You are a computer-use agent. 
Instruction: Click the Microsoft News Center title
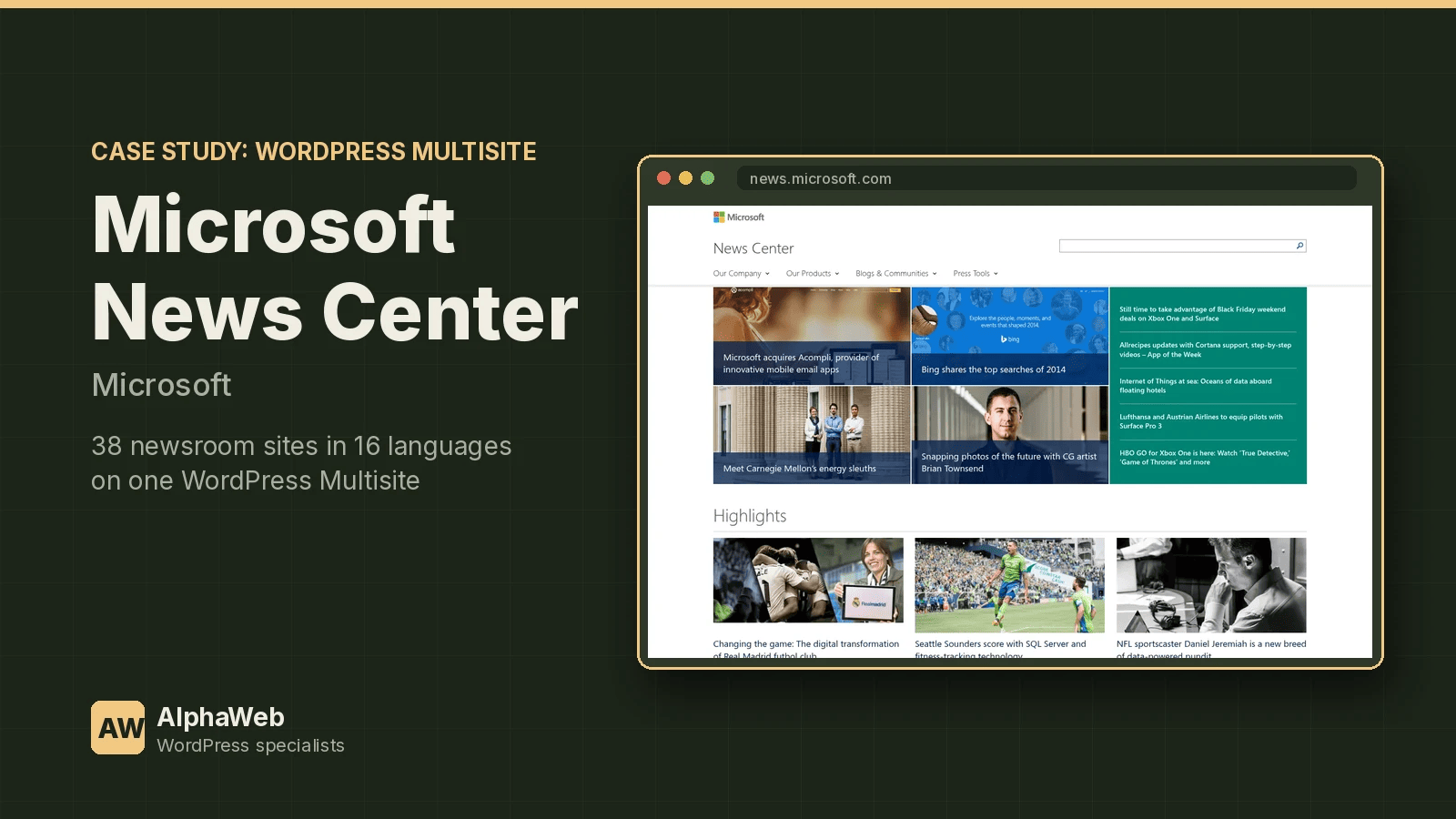[335, 268]
